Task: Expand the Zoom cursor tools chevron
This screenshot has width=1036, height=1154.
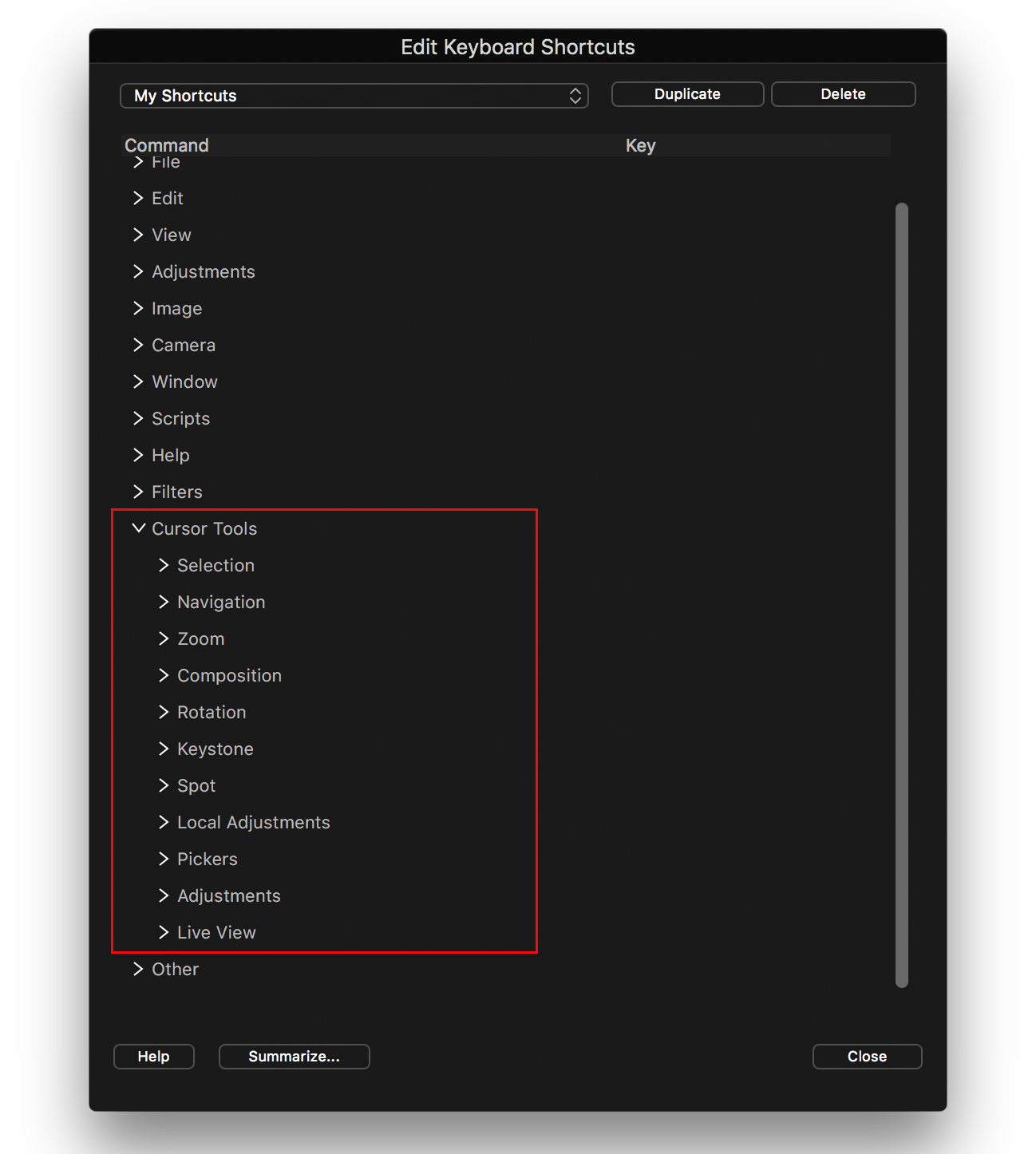Action: pyautogui.click(x=164, y=638)
